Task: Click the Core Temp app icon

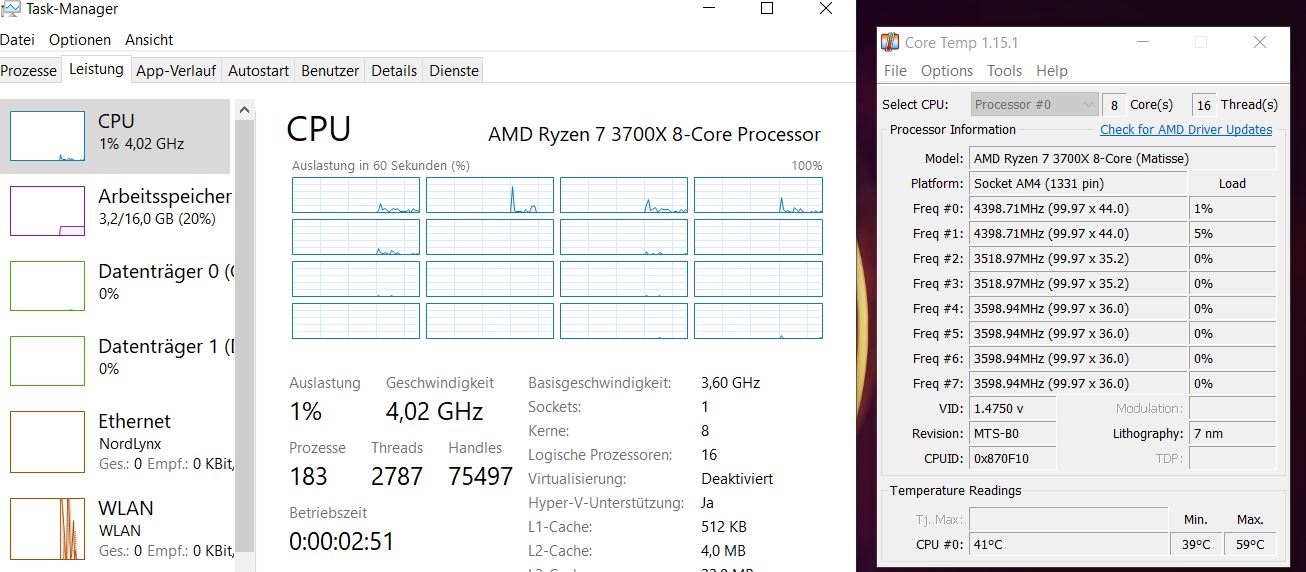Action: point(890,43)
